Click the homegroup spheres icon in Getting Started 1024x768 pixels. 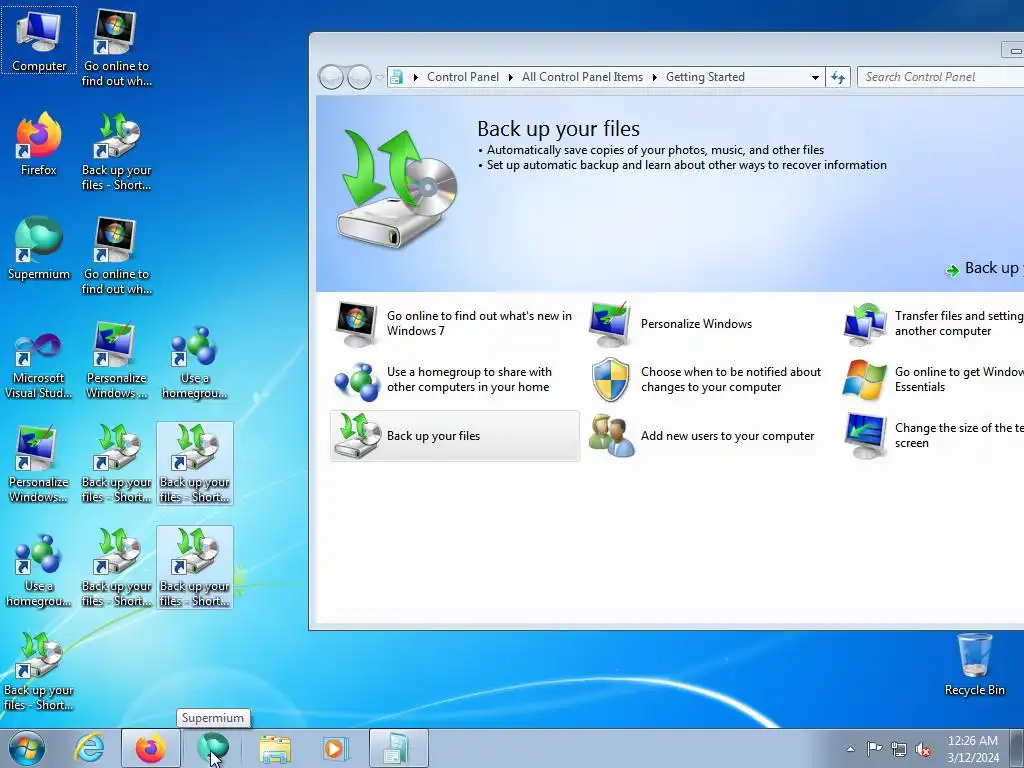coord(357,381)
